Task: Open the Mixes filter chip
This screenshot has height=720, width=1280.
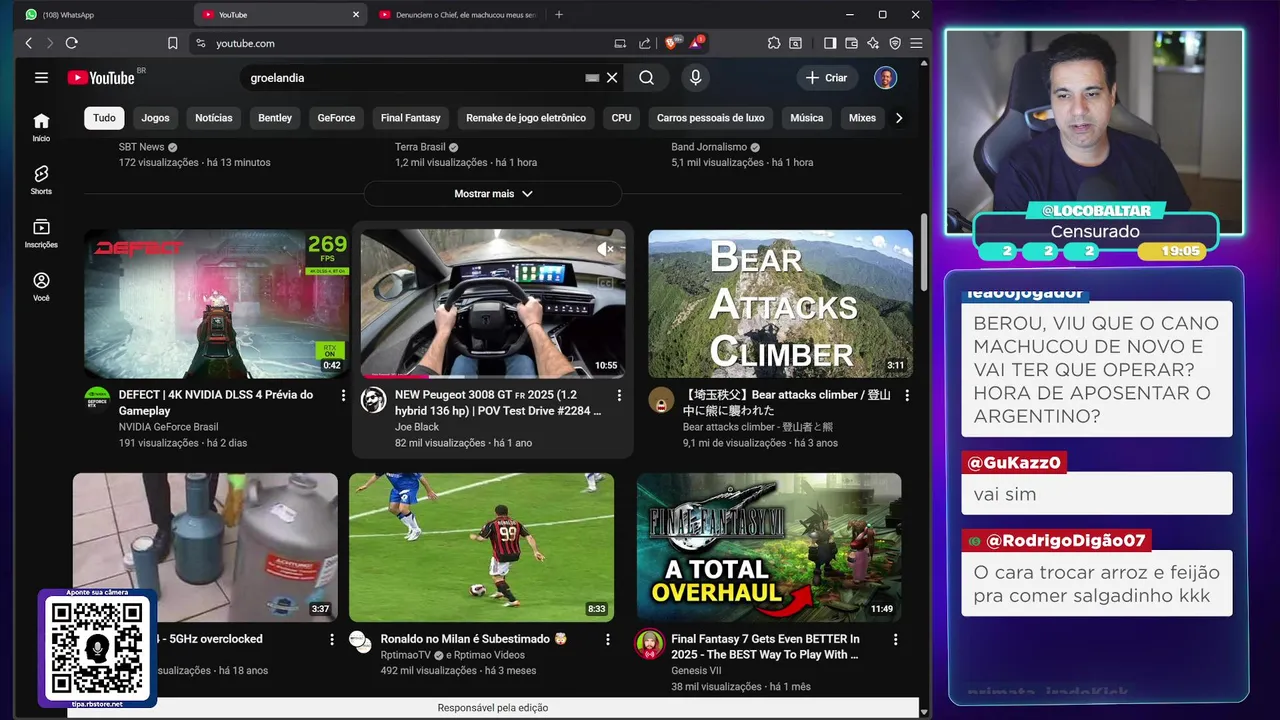Action: pos(862,118)
